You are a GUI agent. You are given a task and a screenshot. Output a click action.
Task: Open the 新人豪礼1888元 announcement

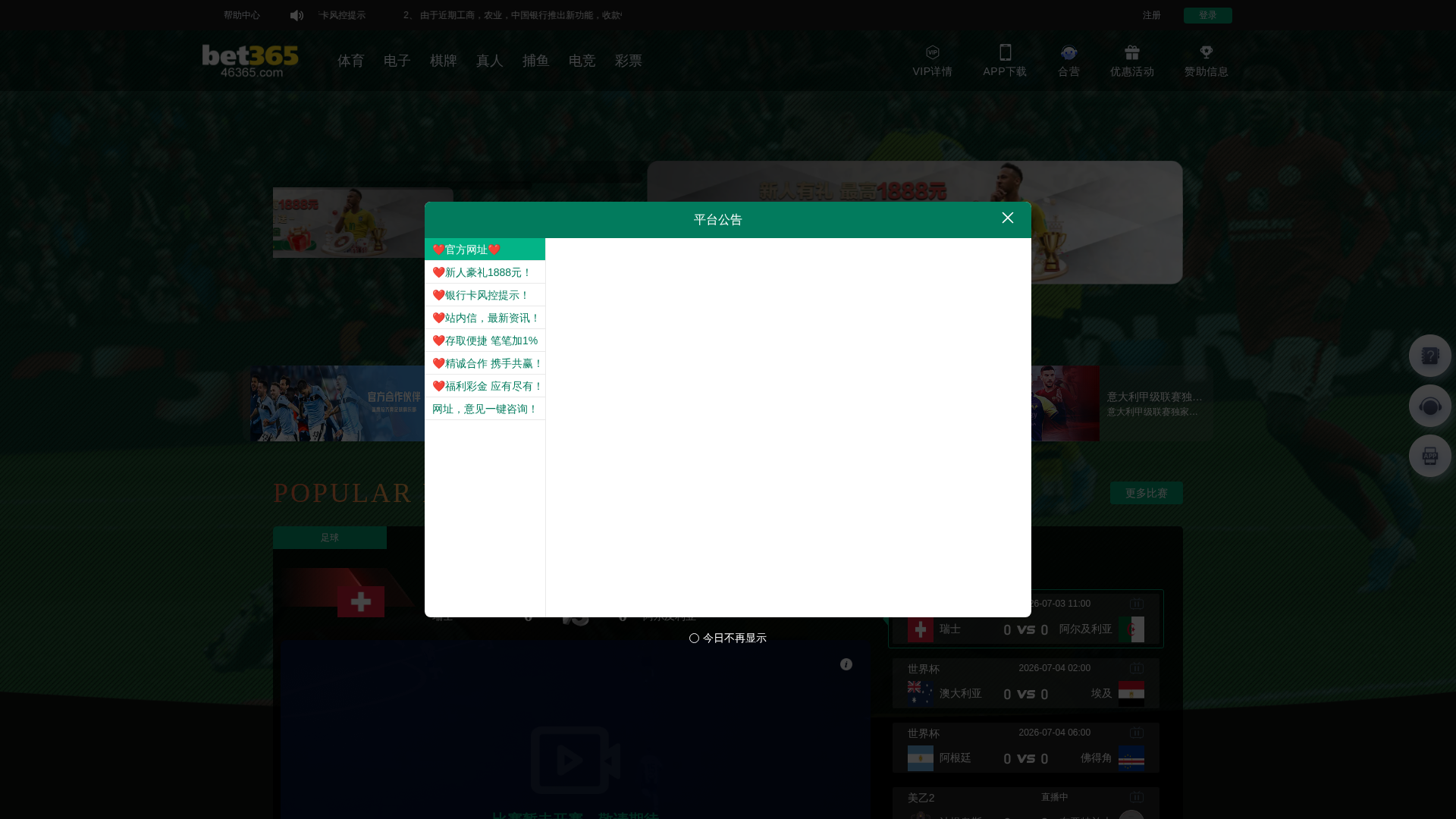485,272
